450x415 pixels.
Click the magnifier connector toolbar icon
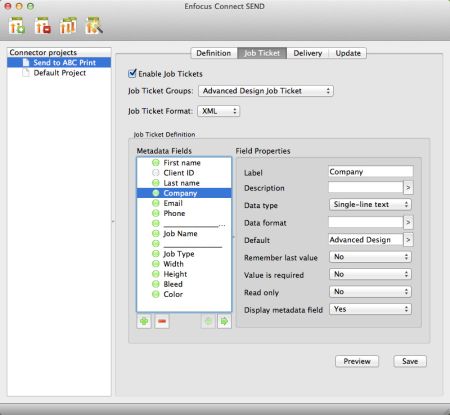click(94, 26)
